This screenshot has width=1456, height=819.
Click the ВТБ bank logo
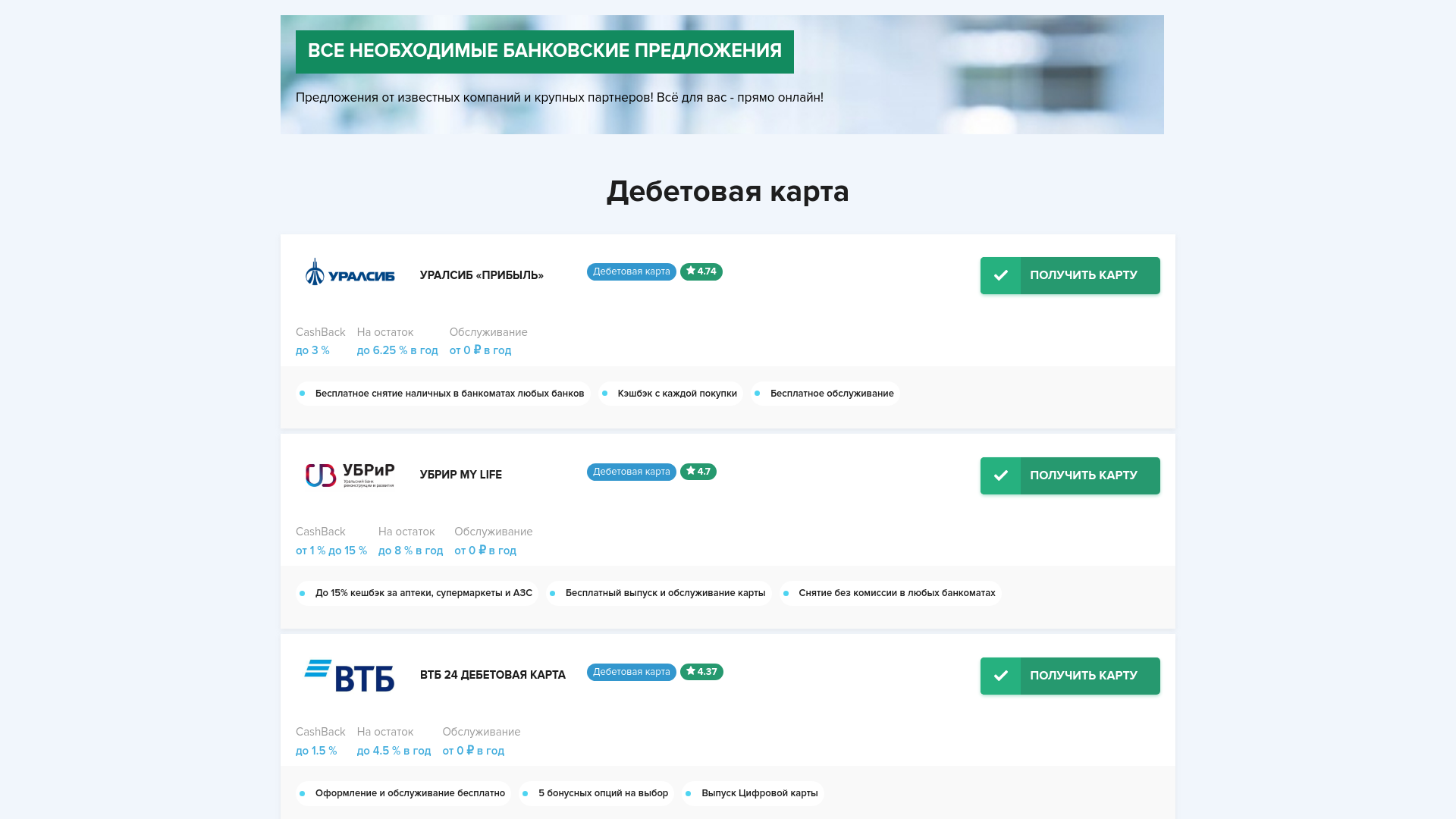(x=350, y=675)
